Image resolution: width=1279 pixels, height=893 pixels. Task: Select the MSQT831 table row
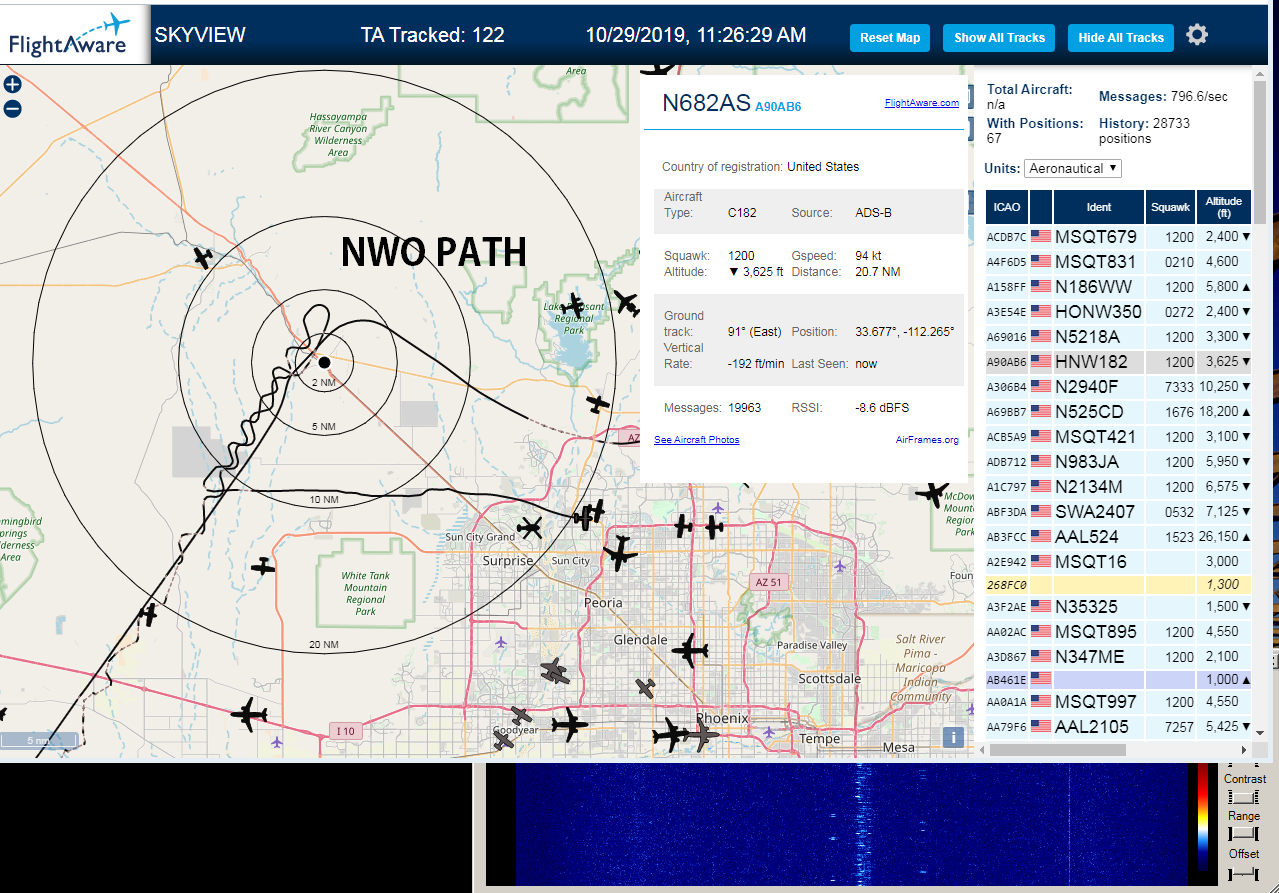point(1118,262)
